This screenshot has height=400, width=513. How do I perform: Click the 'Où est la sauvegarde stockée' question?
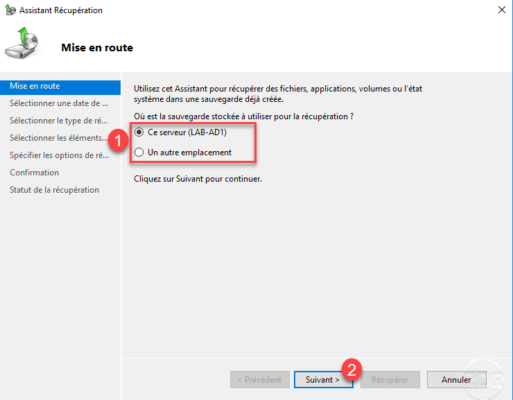pyautogui.click(x=243, y=116)
